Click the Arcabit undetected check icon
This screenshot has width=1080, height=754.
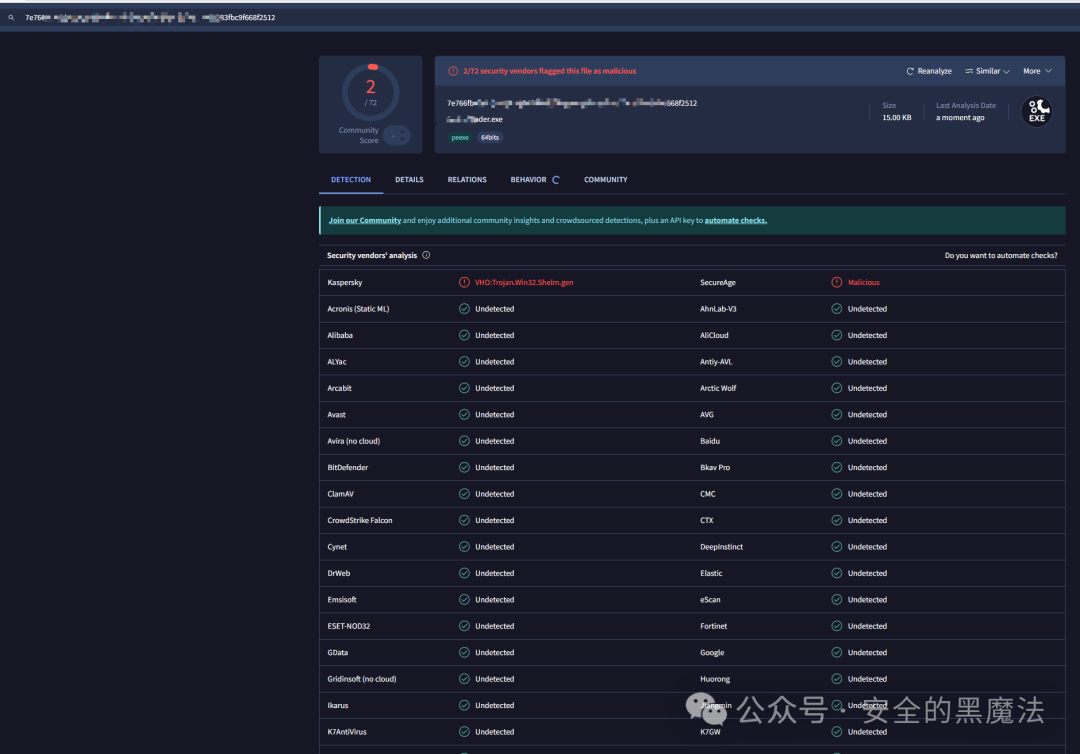coord(464,388)
